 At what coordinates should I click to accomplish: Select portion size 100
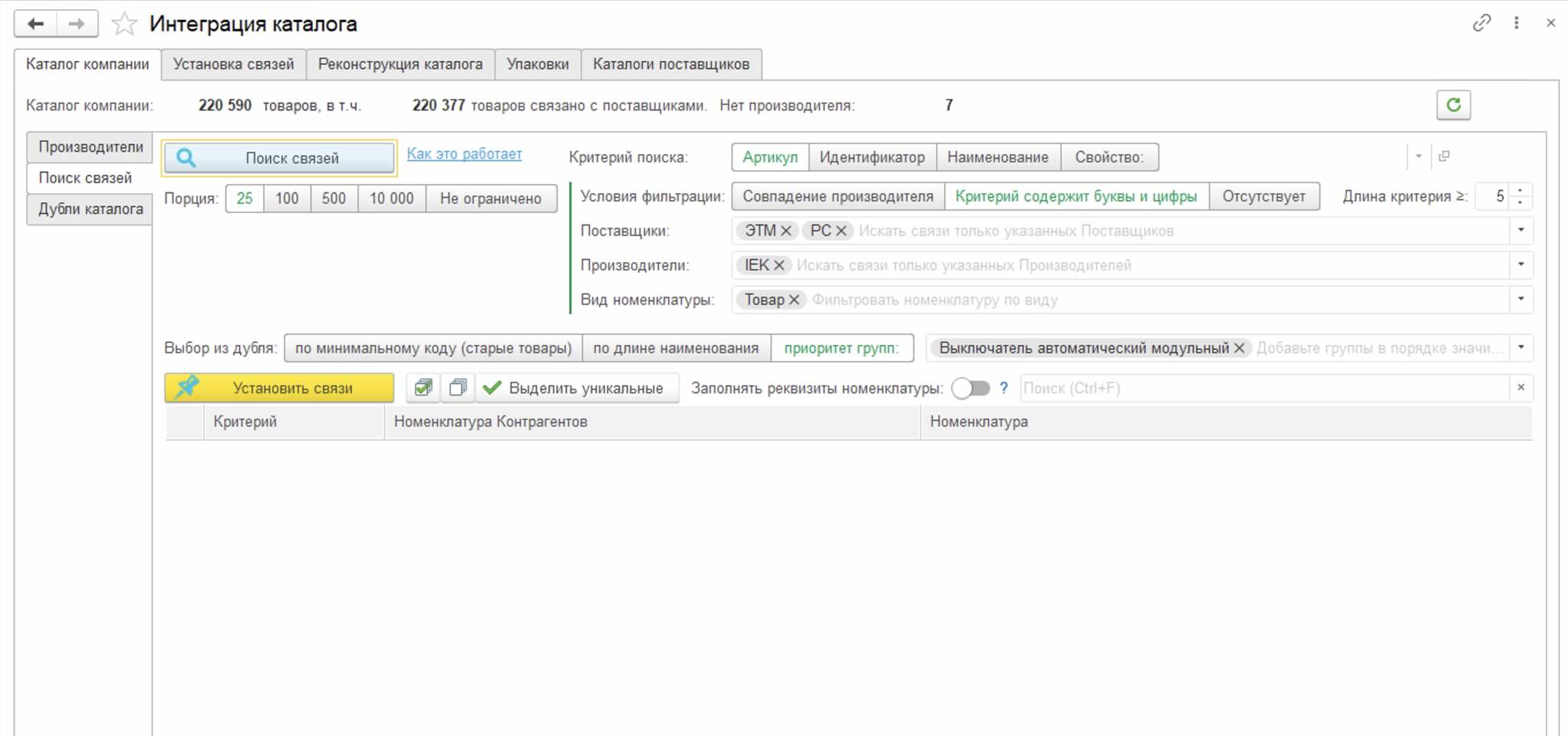coord(287,199)
